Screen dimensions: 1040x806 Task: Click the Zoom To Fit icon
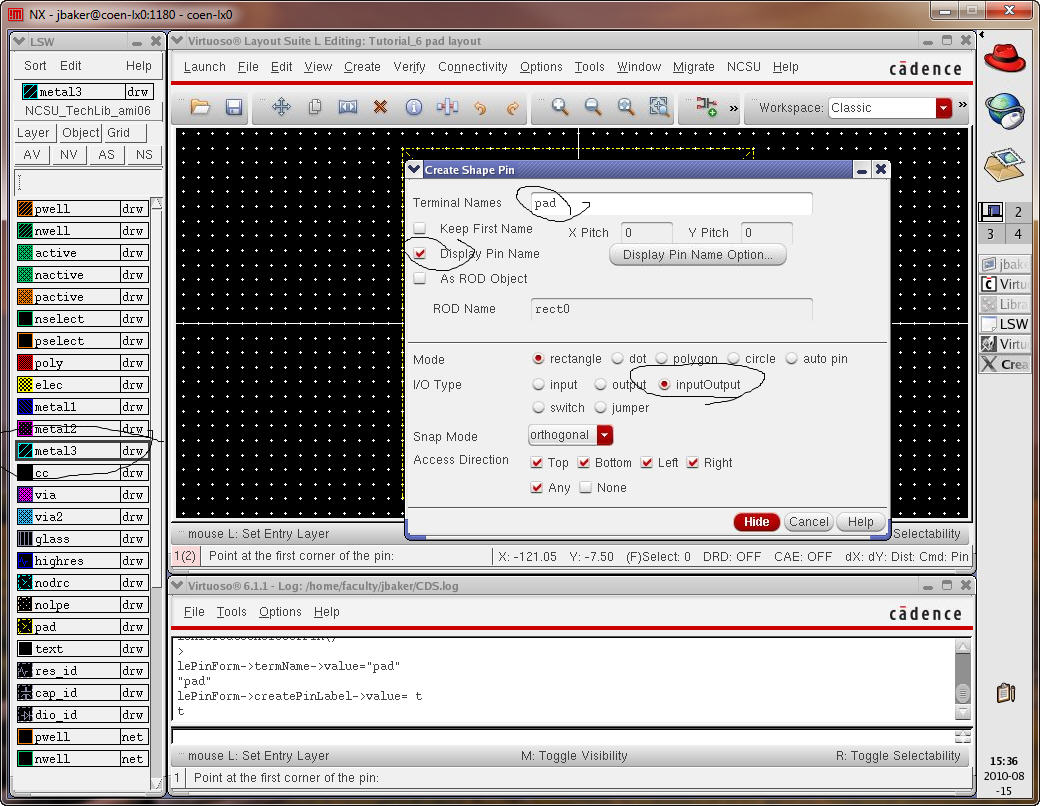pos(625,107)
